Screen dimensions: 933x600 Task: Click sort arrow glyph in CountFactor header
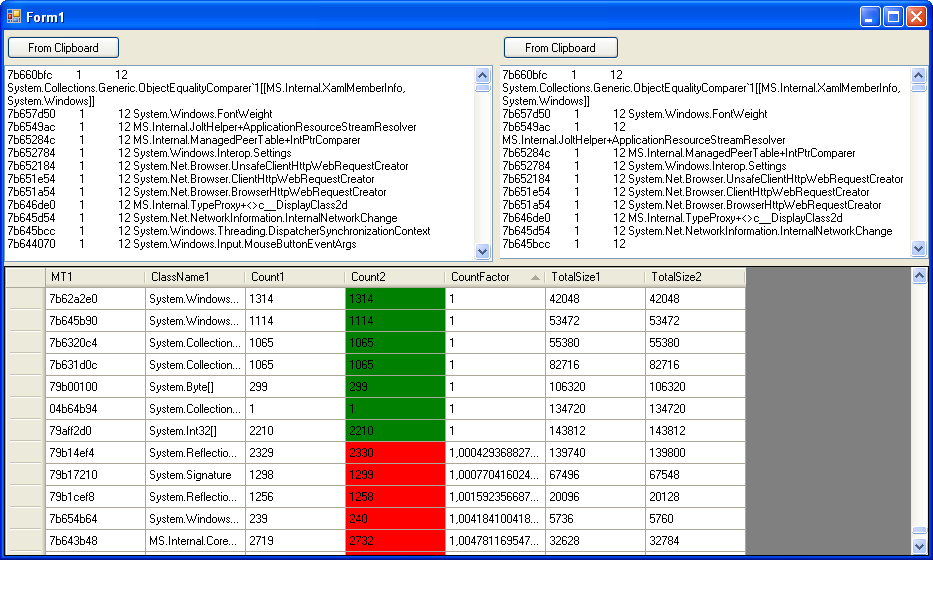[x=536, y=277]
